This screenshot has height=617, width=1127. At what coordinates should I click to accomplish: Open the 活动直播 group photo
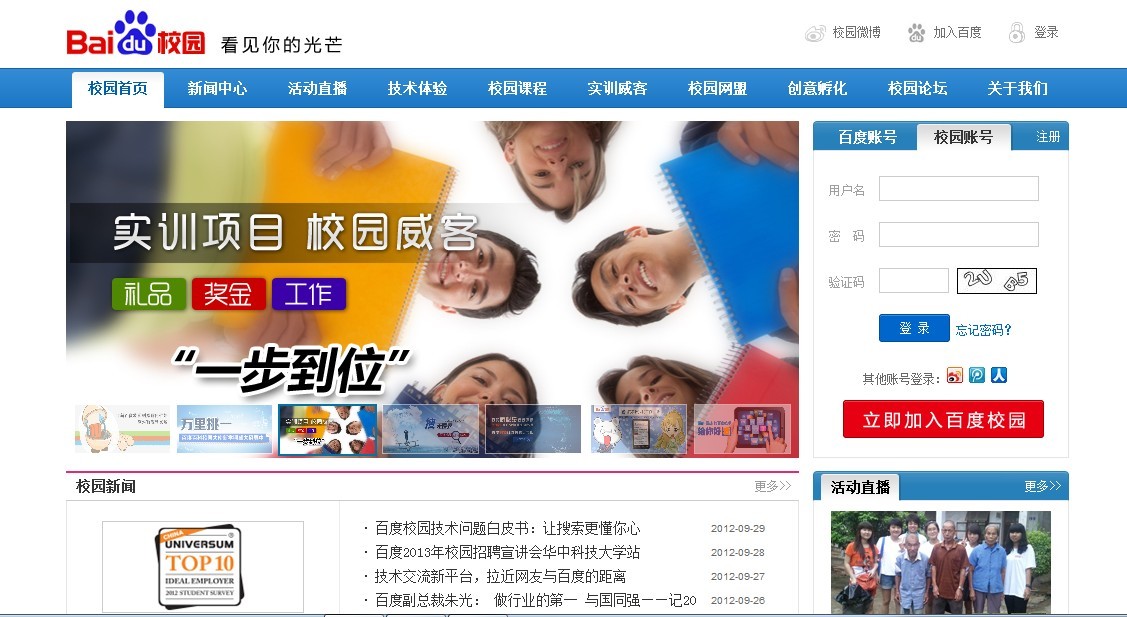click(941, 562)
